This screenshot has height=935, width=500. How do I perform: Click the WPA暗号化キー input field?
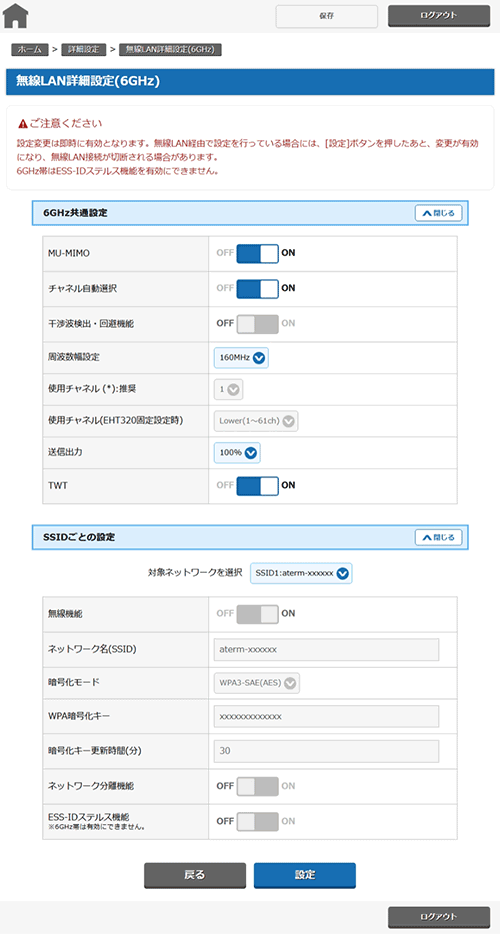tap(327, 716)
